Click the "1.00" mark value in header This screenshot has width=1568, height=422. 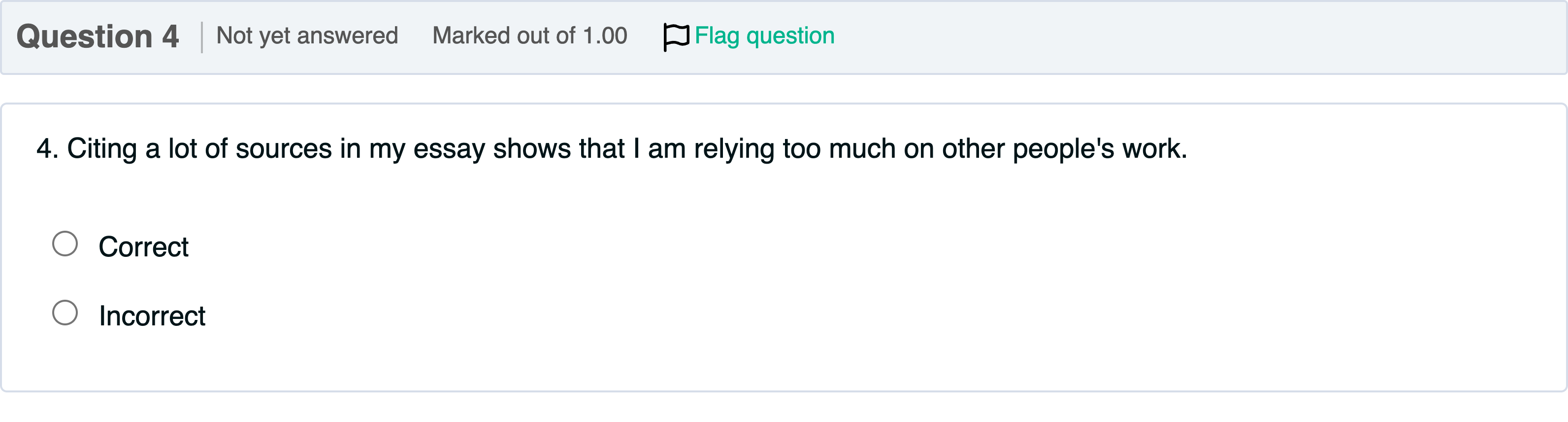tap(604, 36)
